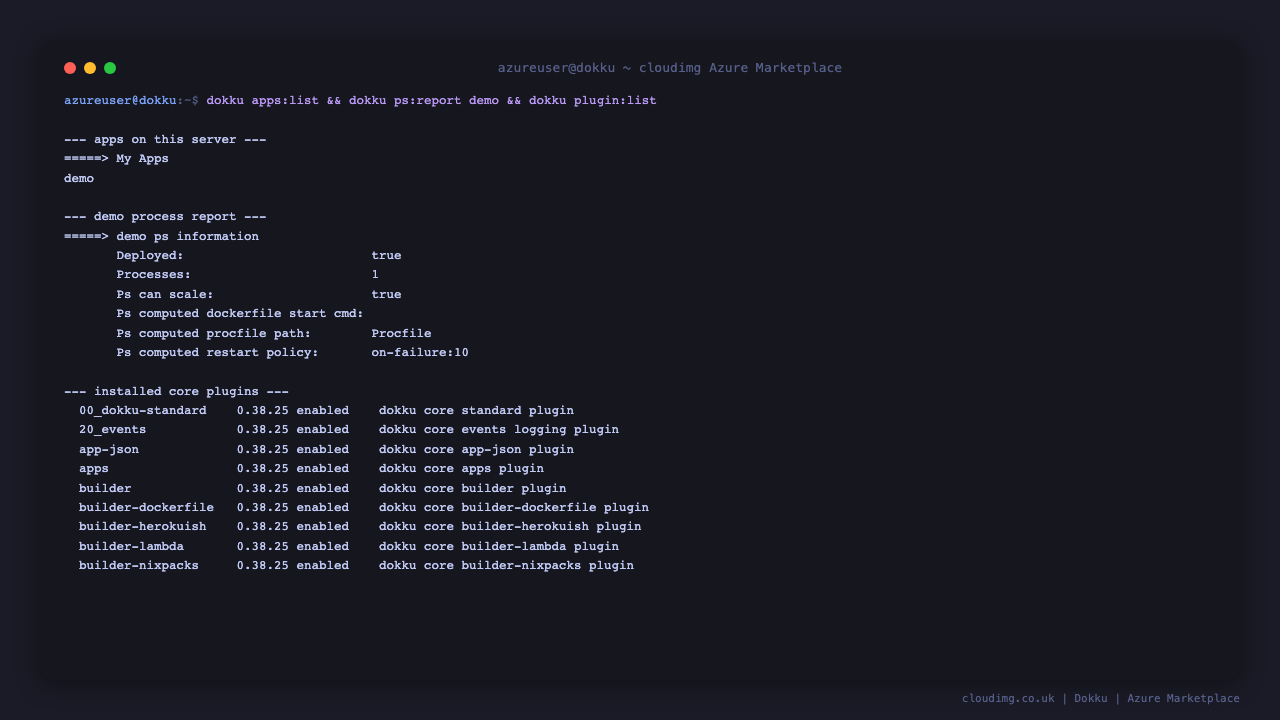Click the '--- demo process report ---' heading
The width and height of the screenshot is (1280, 720).
[x=165, y=217]
